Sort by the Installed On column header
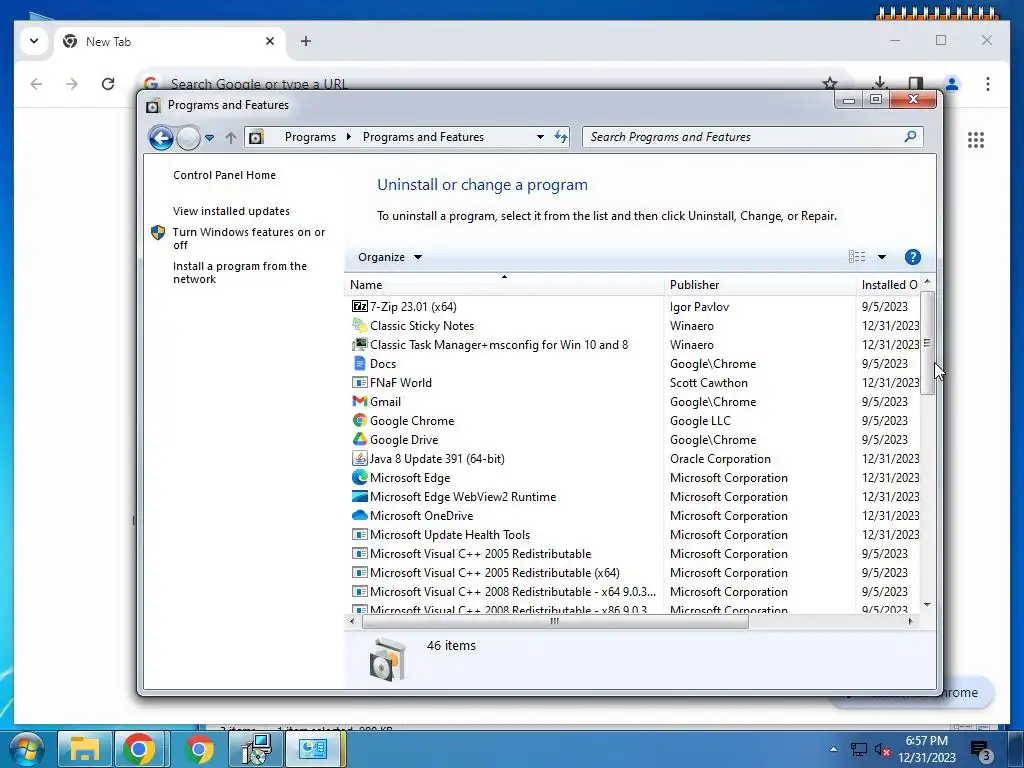The width and height of the screenshot is (1024, 768). (888, 285)
